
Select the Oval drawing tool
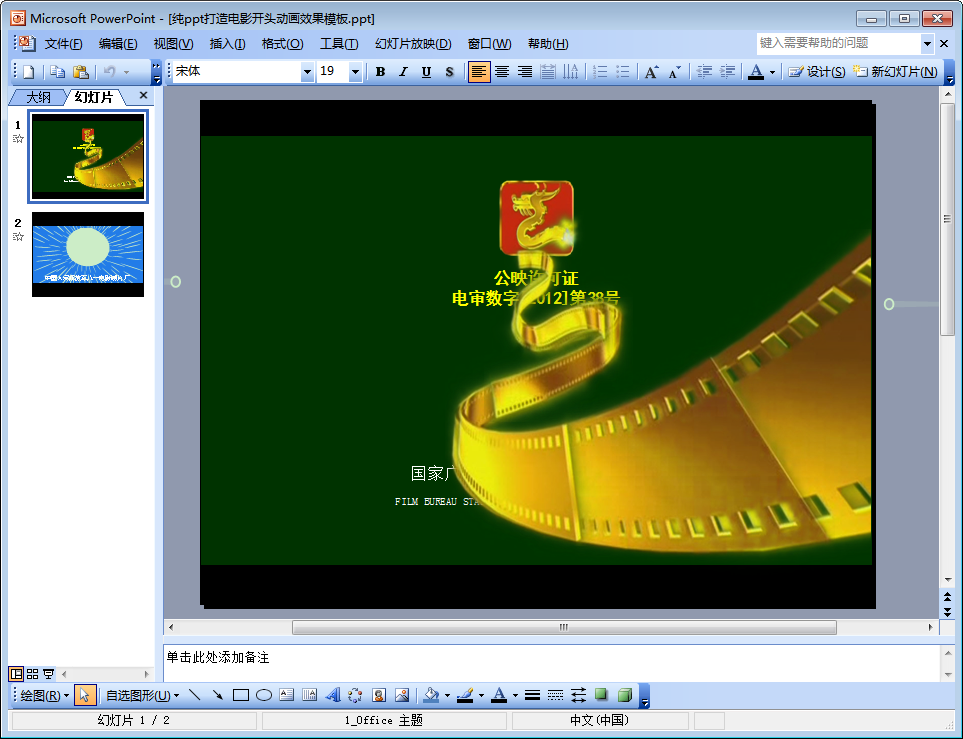pos(263,695)
